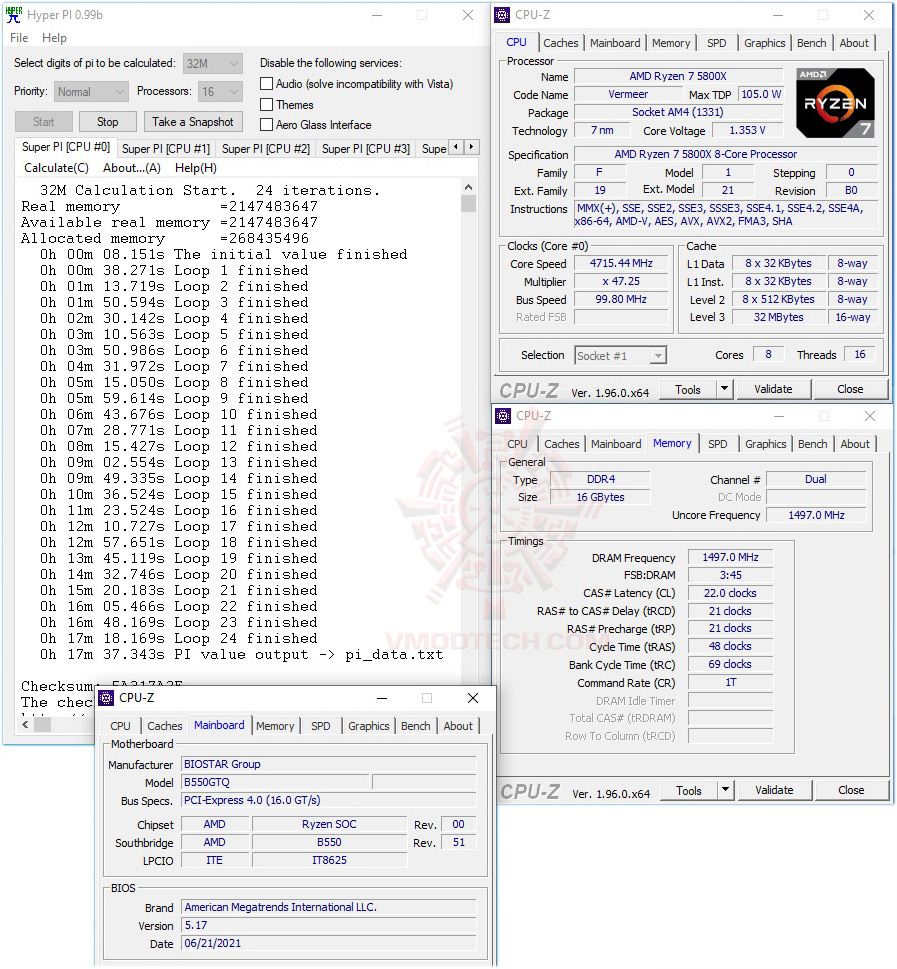Click the CPU-Z icon in the Memory window's title bar

coord(503,416)
